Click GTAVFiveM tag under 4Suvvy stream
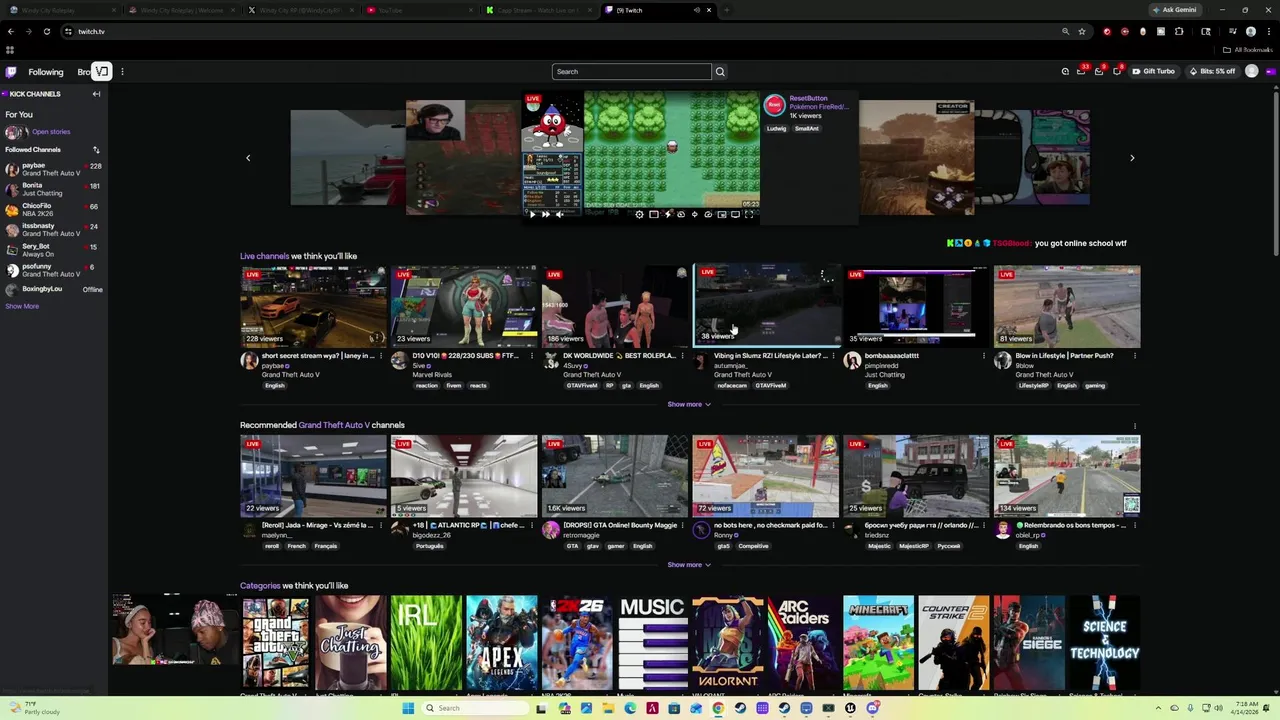1280x720 pixels. click(x=581, y=386)
